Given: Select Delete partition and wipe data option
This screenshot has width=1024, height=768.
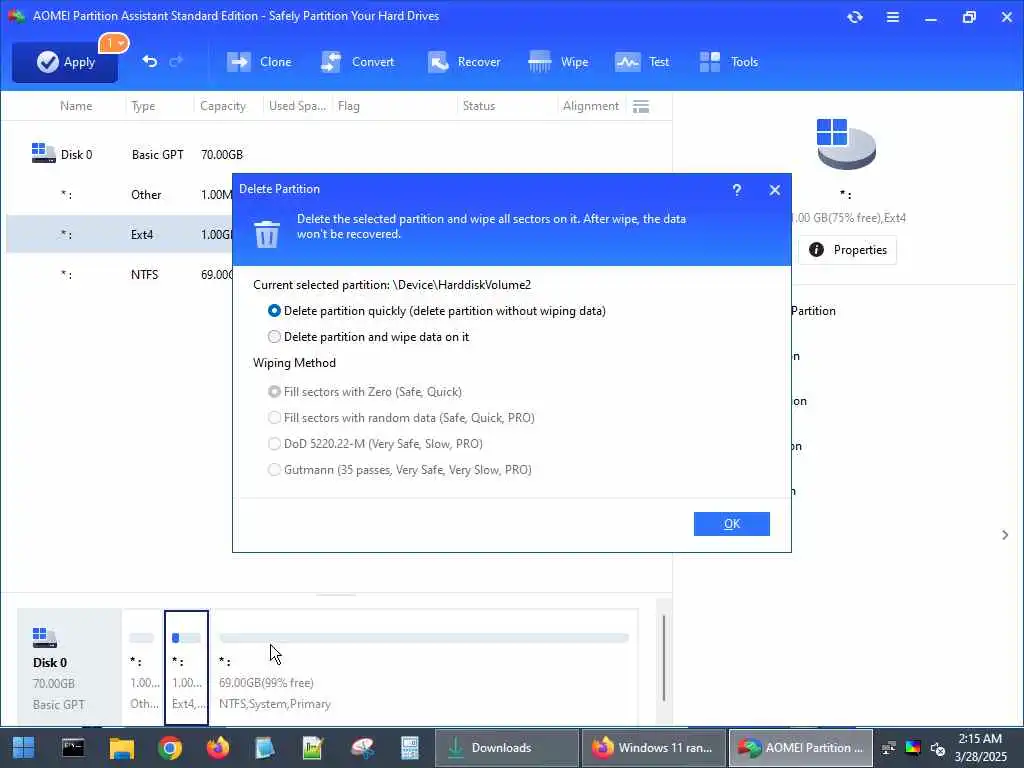Looking at the screenshot, I should pos(368,337).
